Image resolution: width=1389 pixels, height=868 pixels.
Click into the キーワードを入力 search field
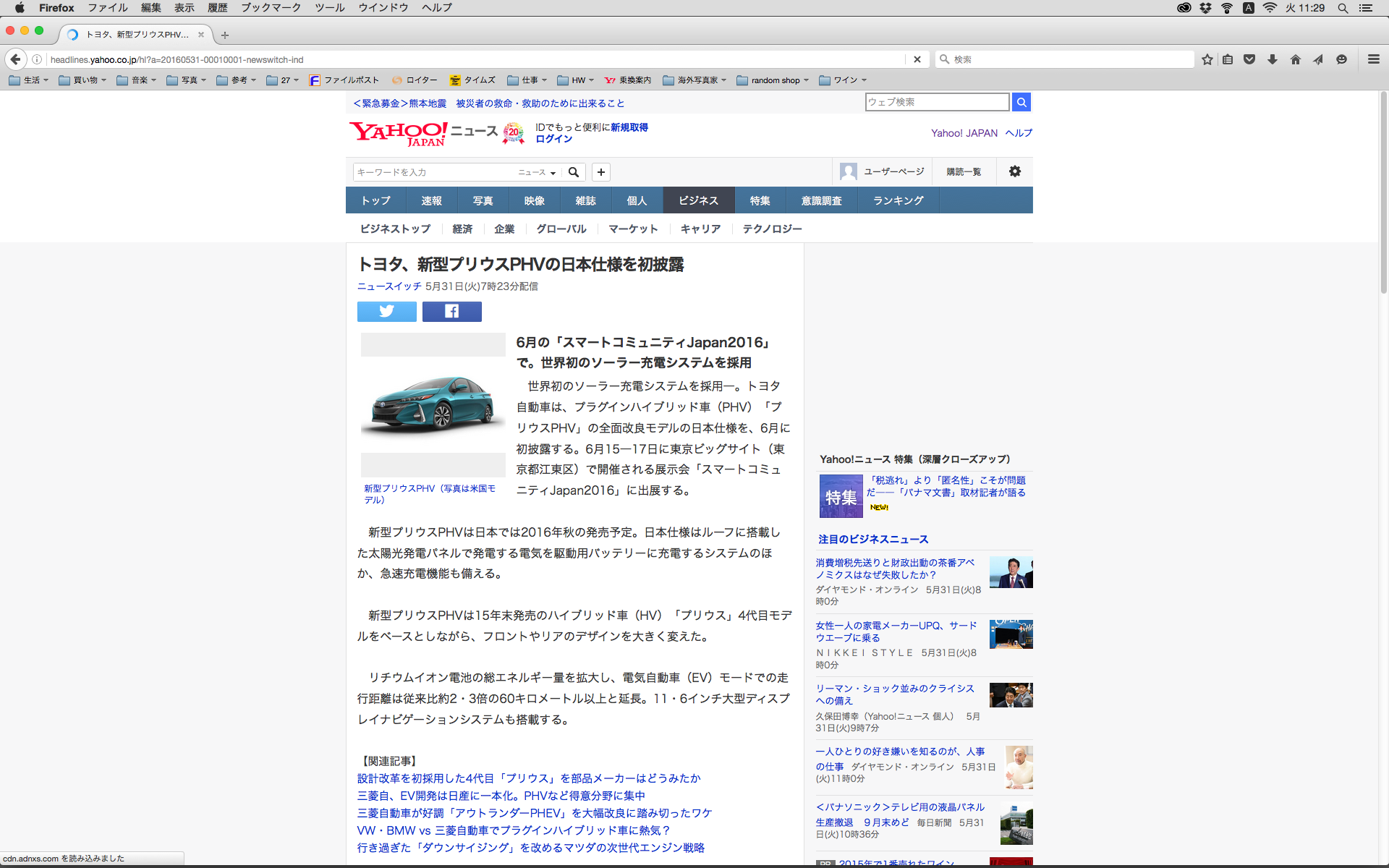click(434, 172)
